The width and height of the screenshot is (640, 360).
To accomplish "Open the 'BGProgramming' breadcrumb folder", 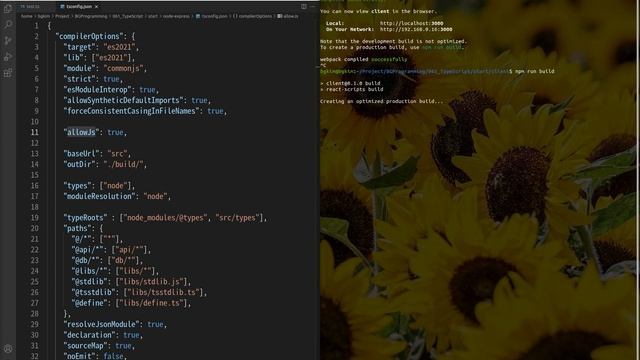I will tap(91, 16).
